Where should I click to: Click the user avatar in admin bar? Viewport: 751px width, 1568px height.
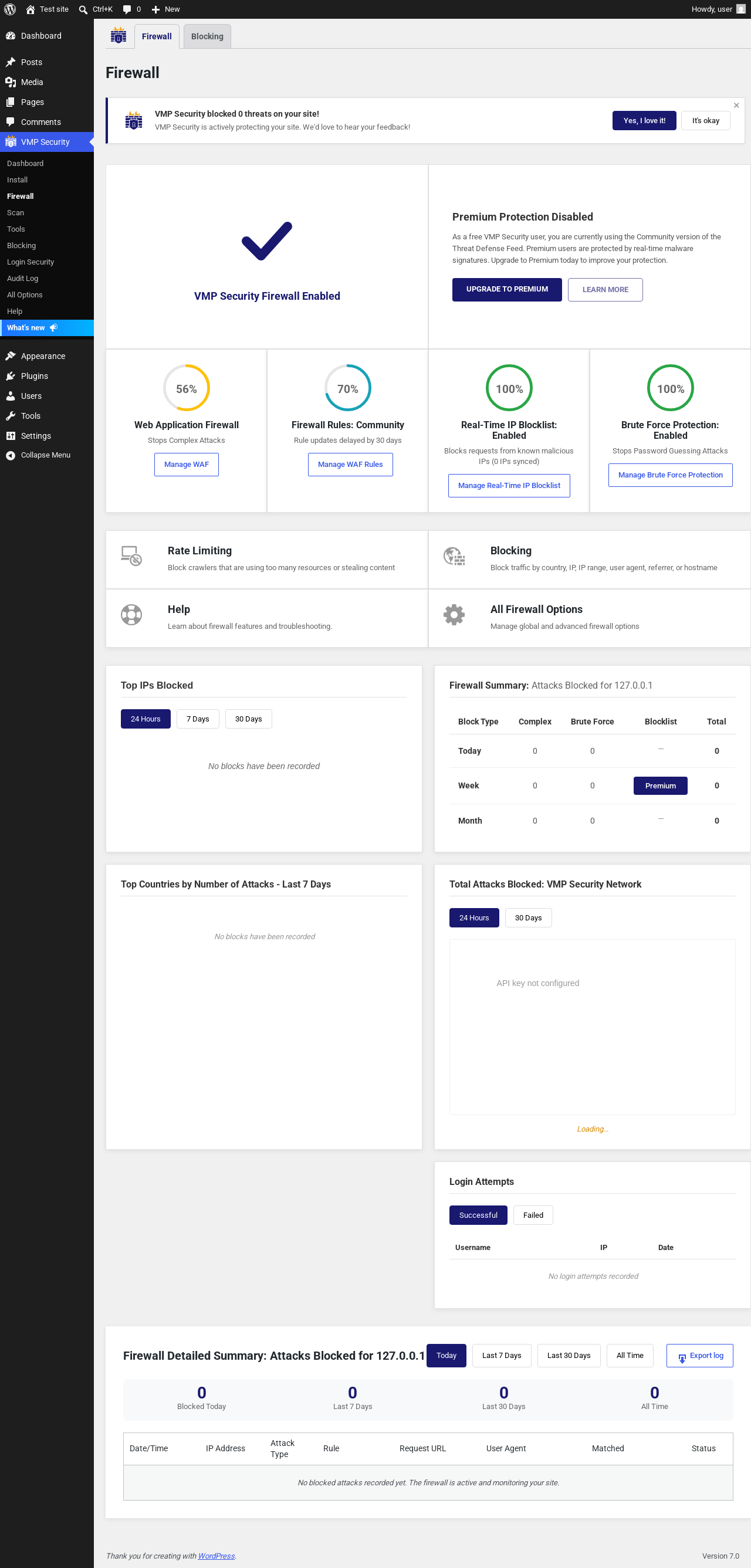tap(740, 9)
